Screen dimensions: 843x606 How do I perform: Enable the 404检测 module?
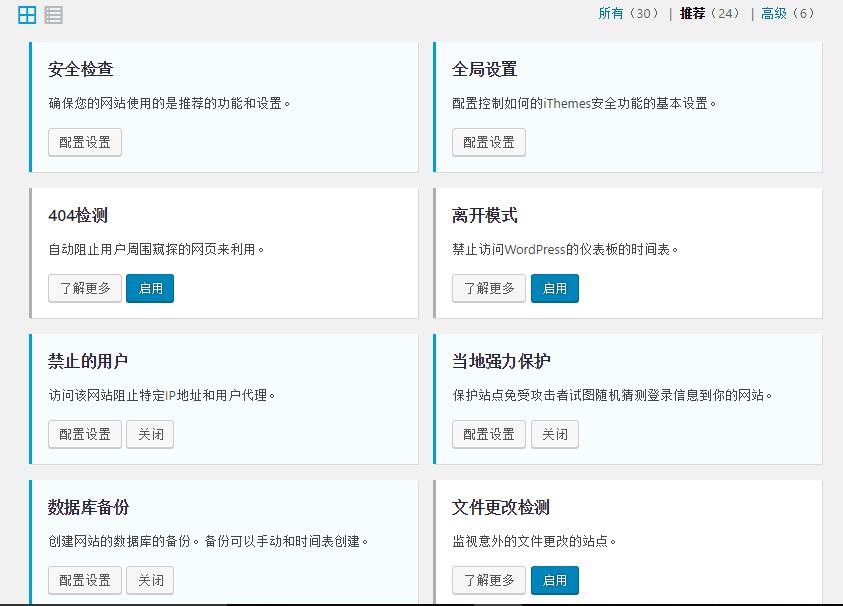click(150, 288)
